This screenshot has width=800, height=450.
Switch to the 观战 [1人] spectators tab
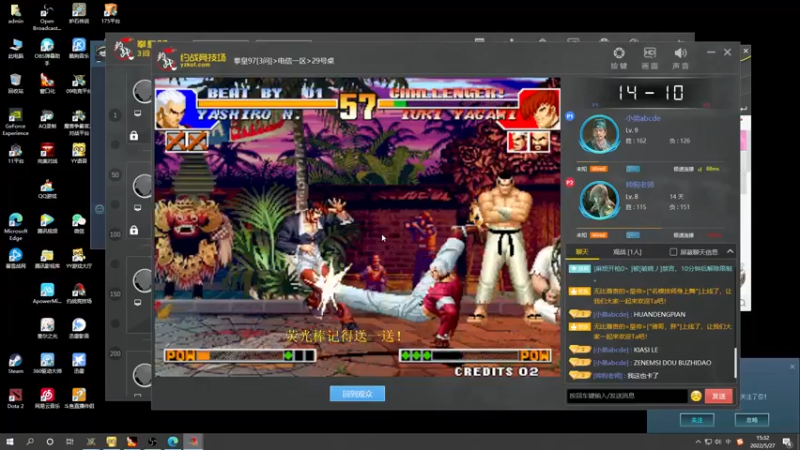[x=627, y=252]
